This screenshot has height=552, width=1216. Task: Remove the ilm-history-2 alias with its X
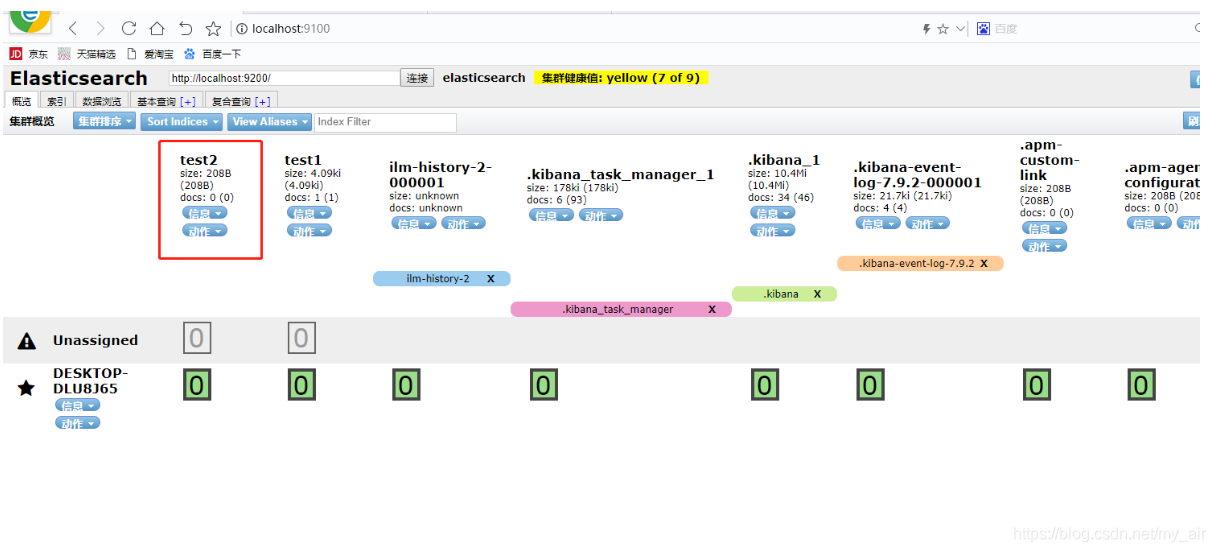(x=490, y=279)
